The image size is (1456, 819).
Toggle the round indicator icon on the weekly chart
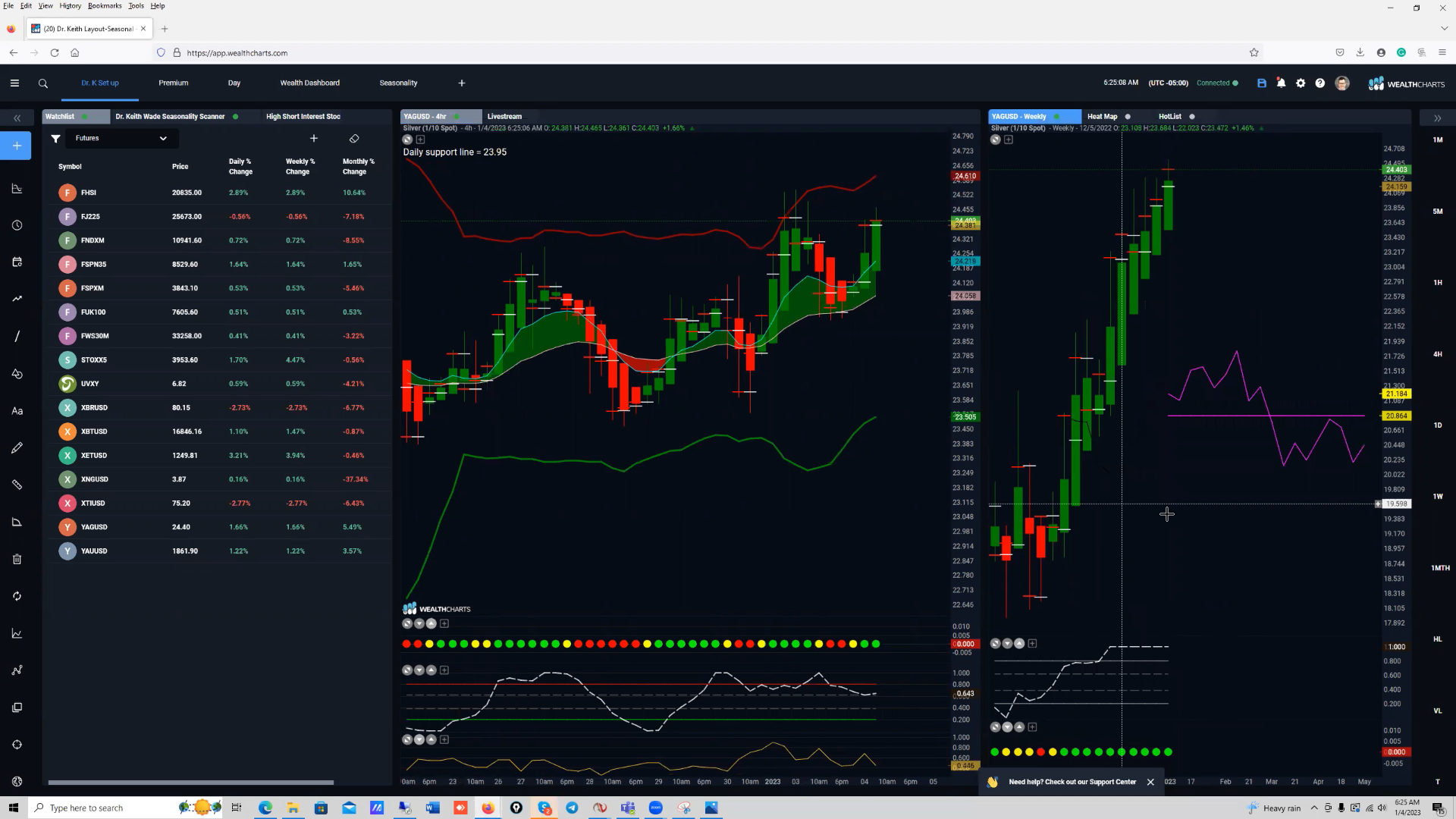[995, 140]
